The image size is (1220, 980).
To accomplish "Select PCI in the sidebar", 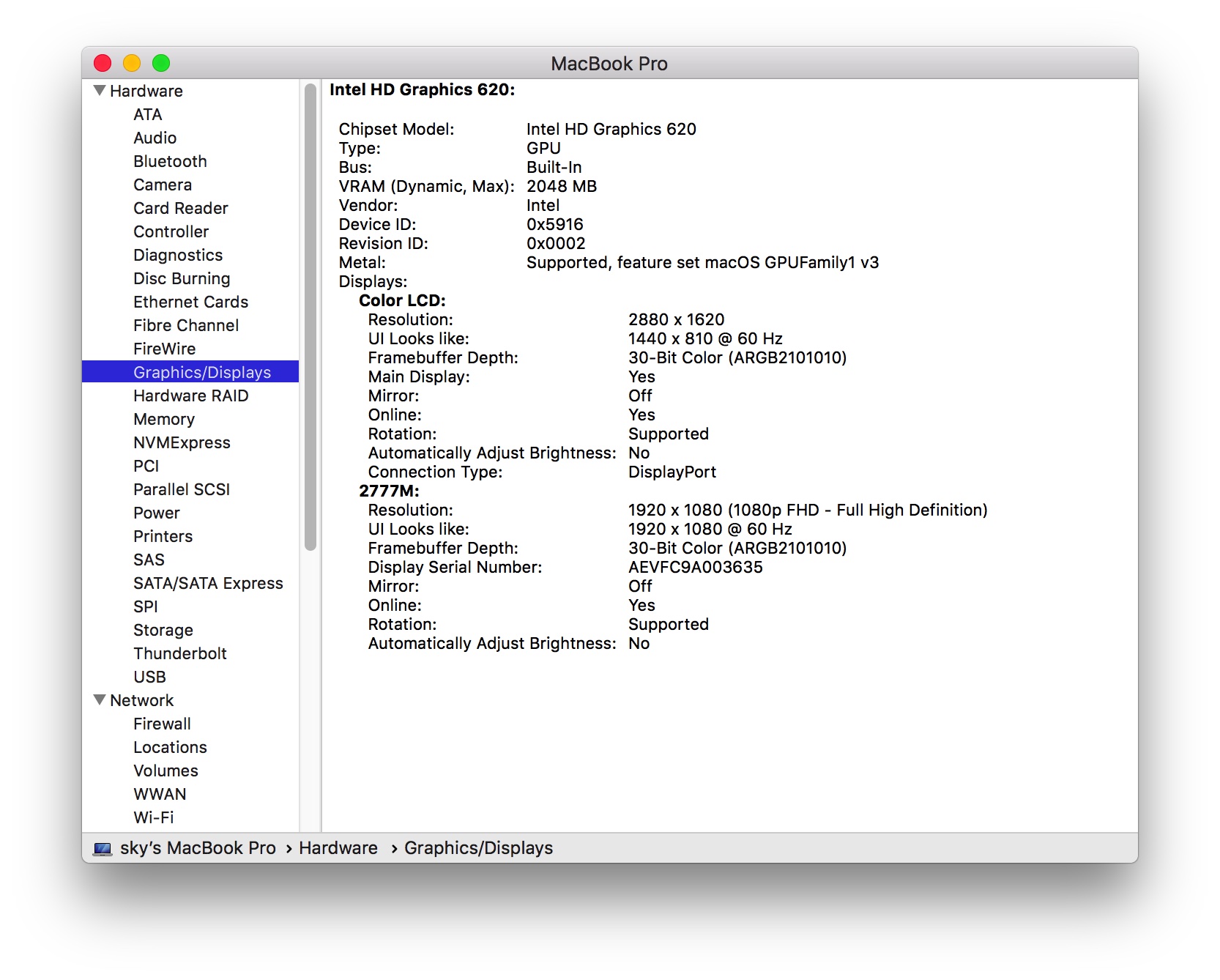I will (146, 466).
